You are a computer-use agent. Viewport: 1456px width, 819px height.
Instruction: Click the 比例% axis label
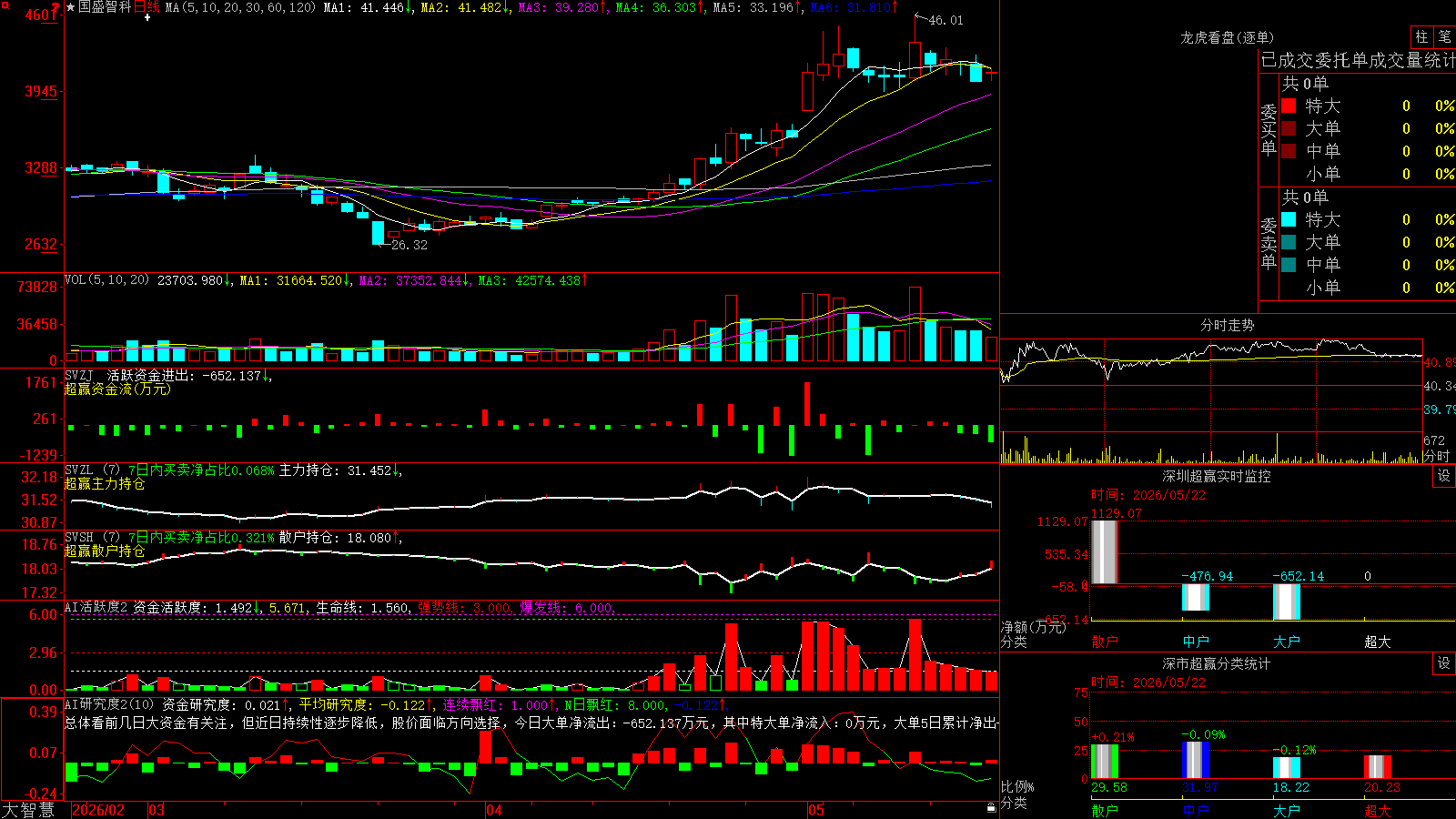click(1017, 786)
